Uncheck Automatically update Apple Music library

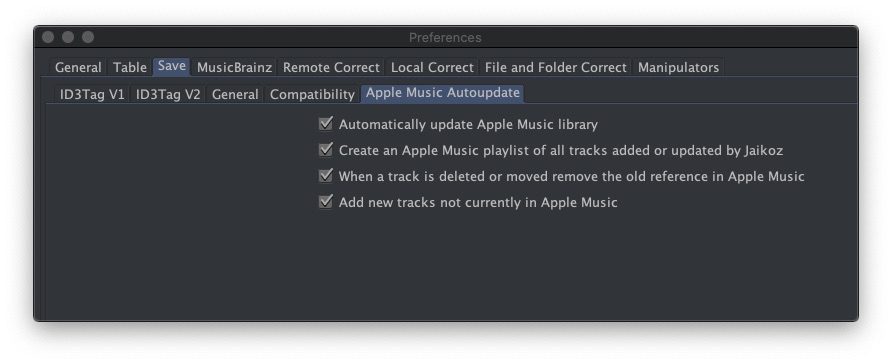[326, 123]
